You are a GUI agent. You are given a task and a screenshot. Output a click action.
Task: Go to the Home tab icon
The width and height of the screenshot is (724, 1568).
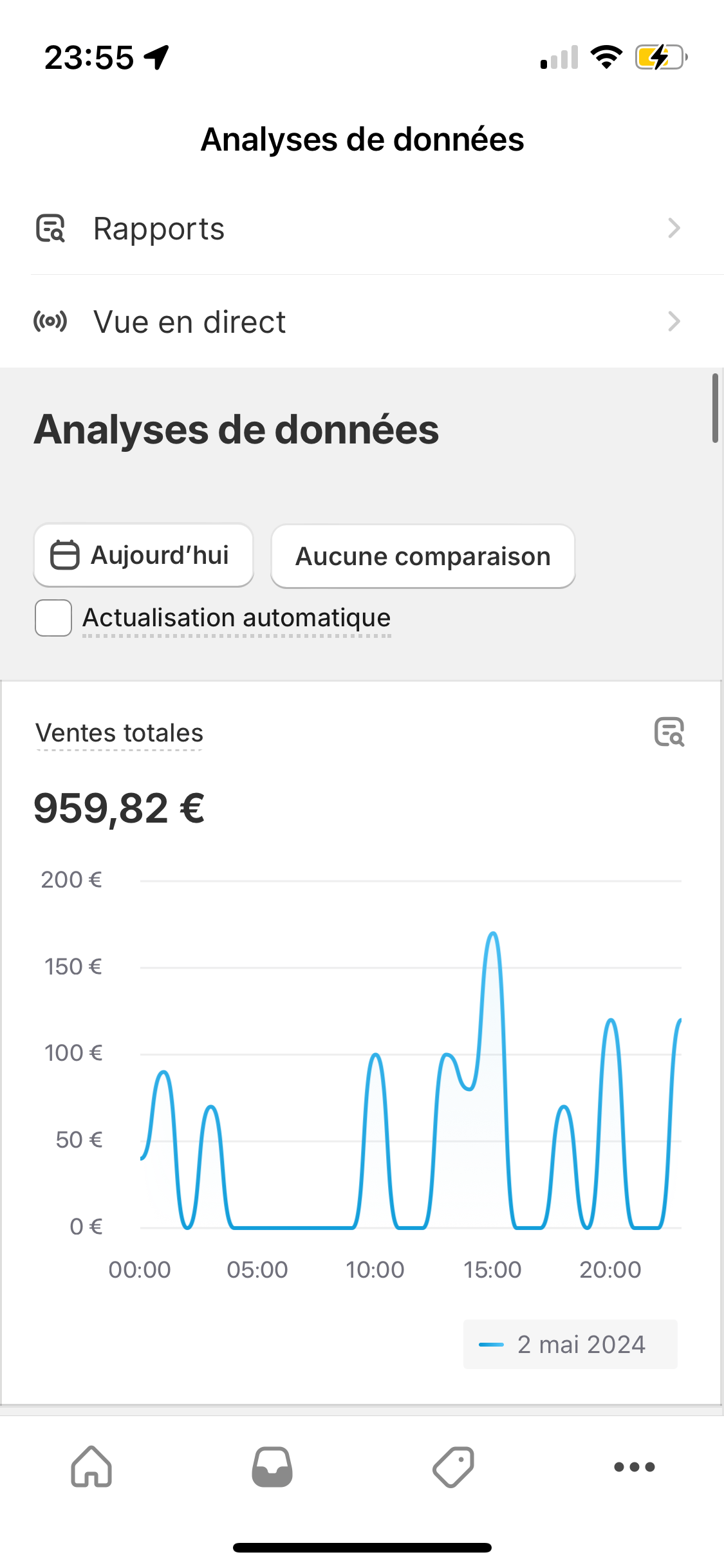tap(91, 1467)
